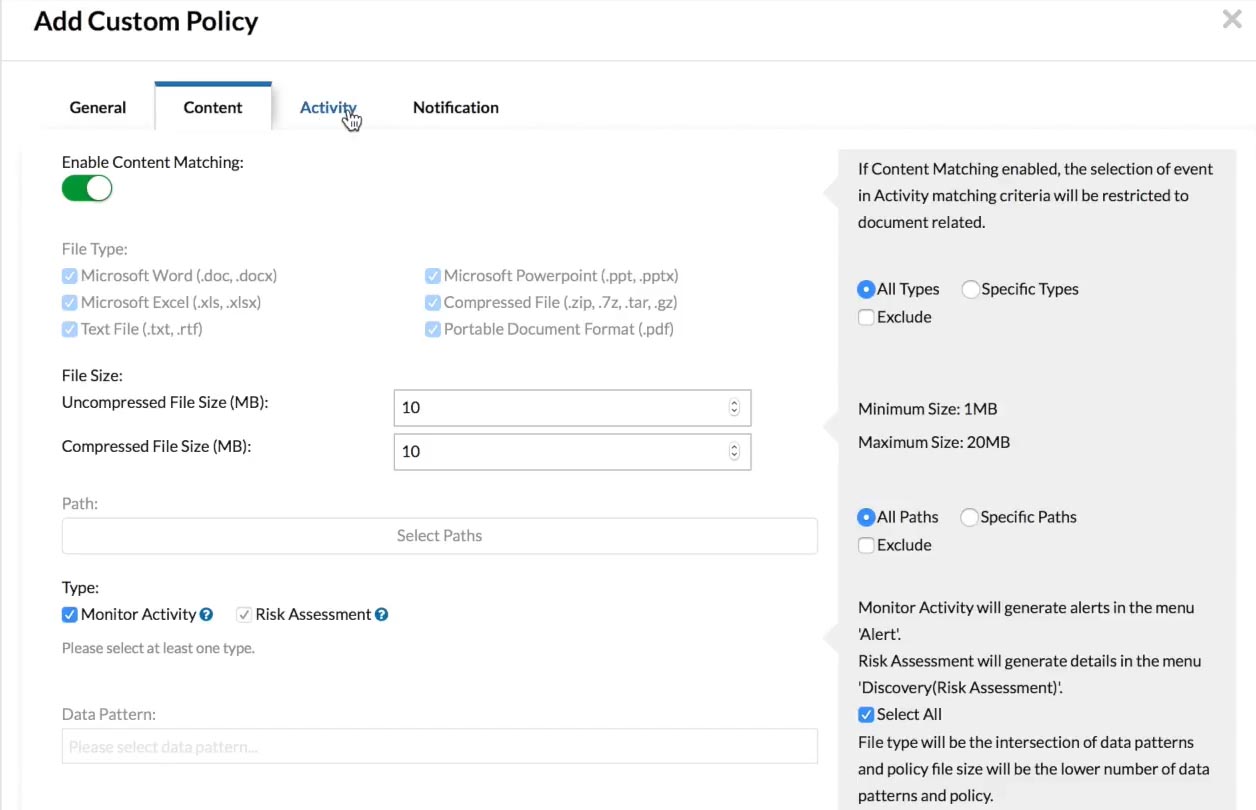Screen dimensions: 1256x810
Task: Check the Exclude box under All Paths
Action: [x=866, y=546]
